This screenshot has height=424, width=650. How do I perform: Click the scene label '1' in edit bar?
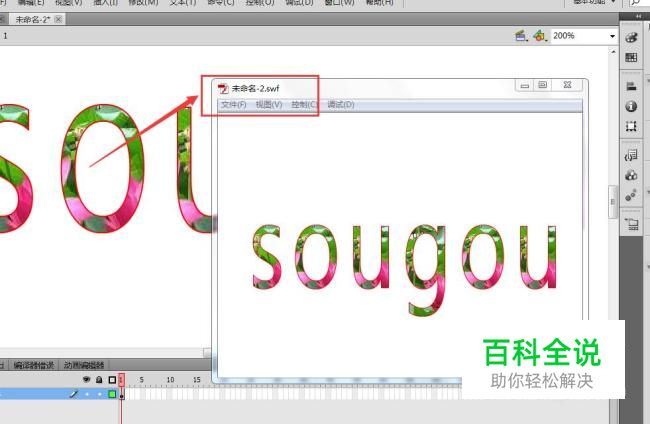(x=5, y=36)
